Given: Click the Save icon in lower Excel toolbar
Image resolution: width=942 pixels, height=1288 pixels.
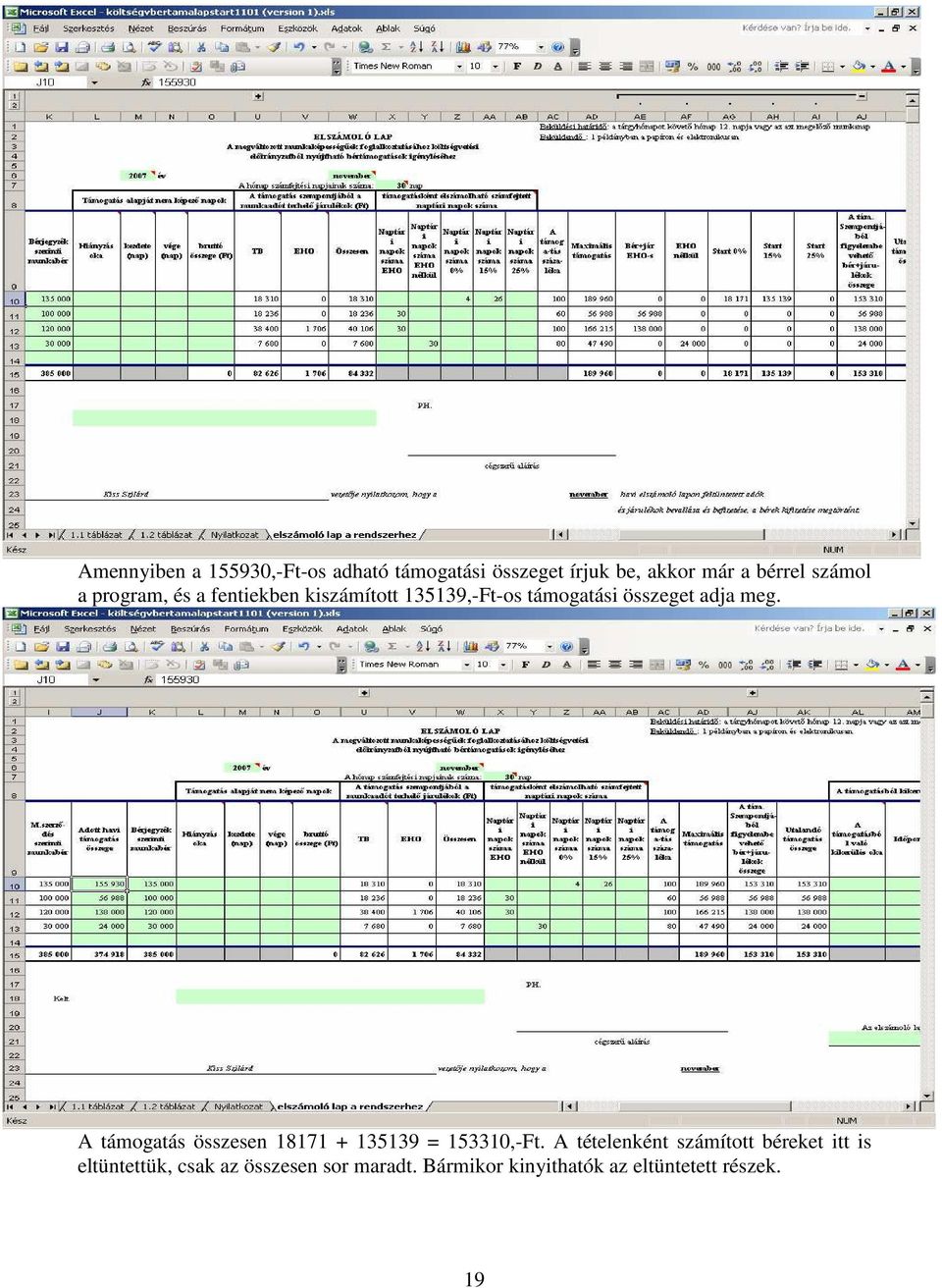Looking at the screenshot, I should click(x=63, y=645).
